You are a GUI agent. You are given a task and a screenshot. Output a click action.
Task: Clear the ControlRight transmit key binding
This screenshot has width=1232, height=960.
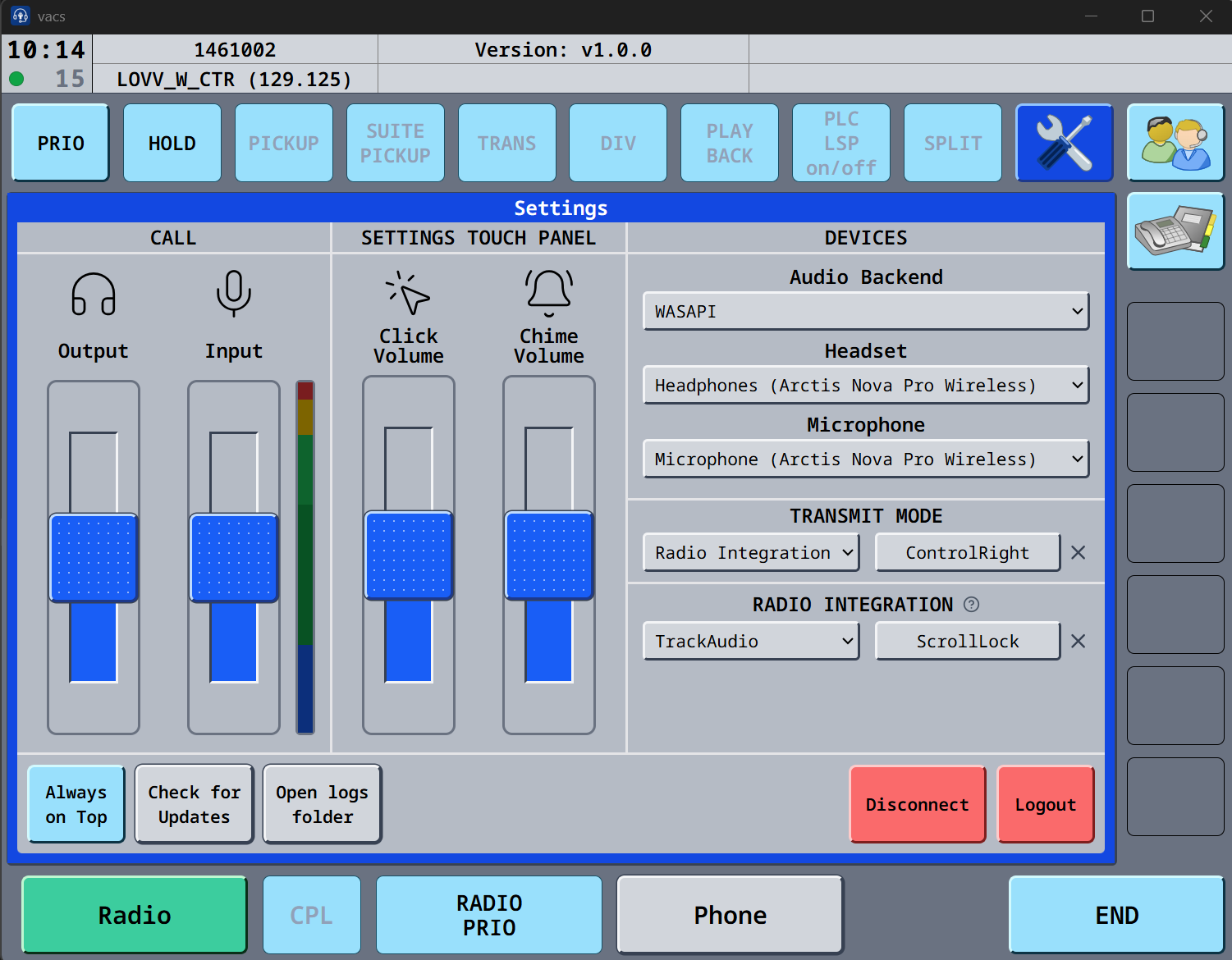pos(1079,553)
